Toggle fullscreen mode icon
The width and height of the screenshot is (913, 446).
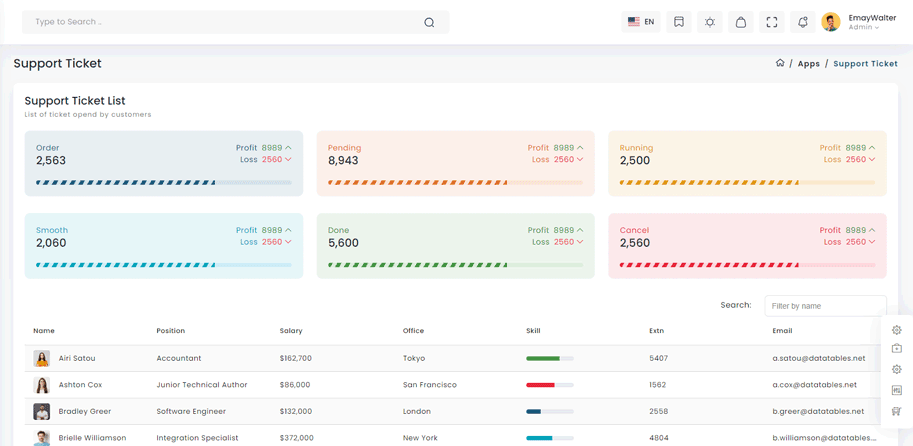coord(772,22)
